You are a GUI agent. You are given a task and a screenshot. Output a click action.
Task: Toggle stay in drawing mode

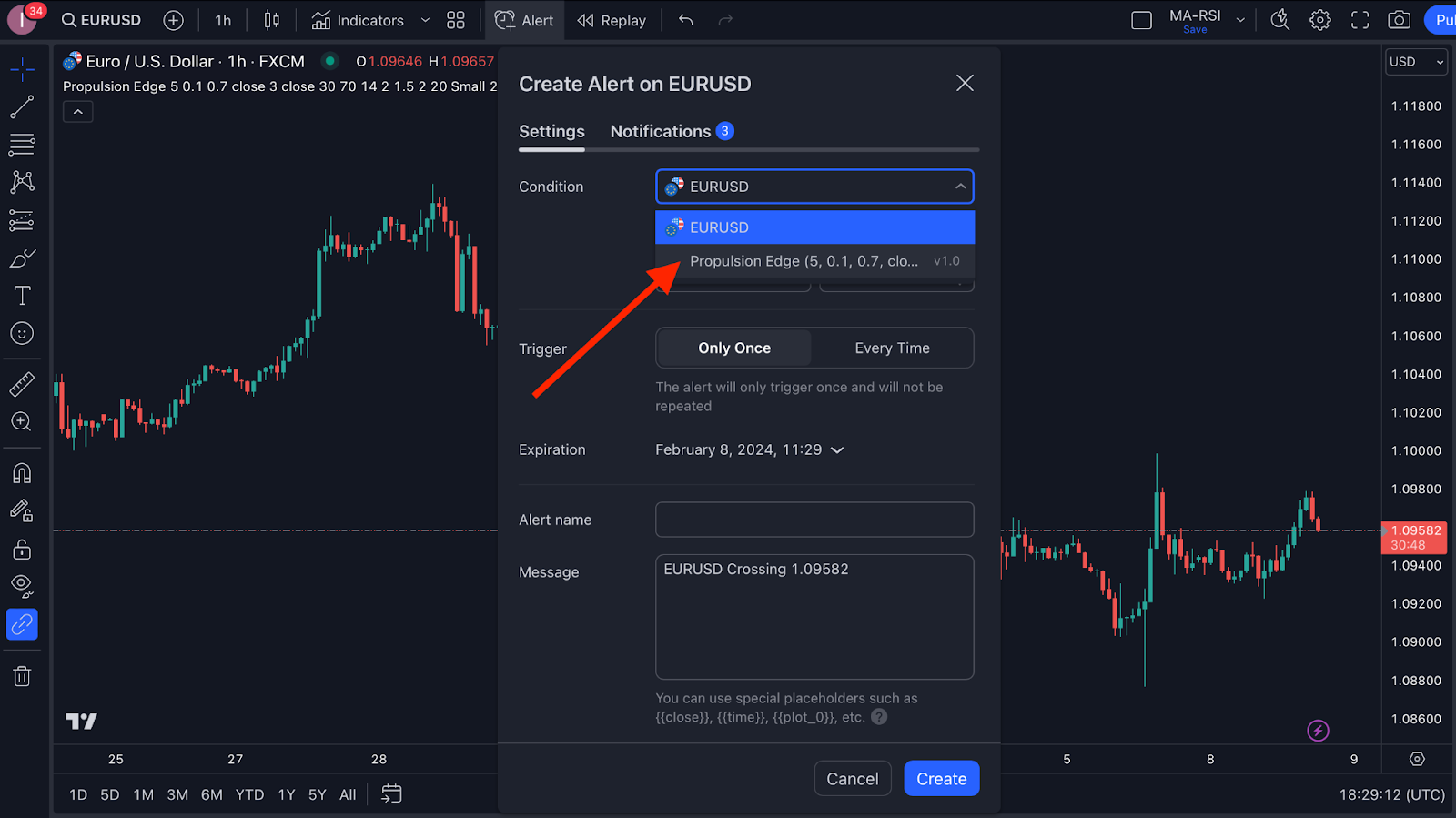22,510
